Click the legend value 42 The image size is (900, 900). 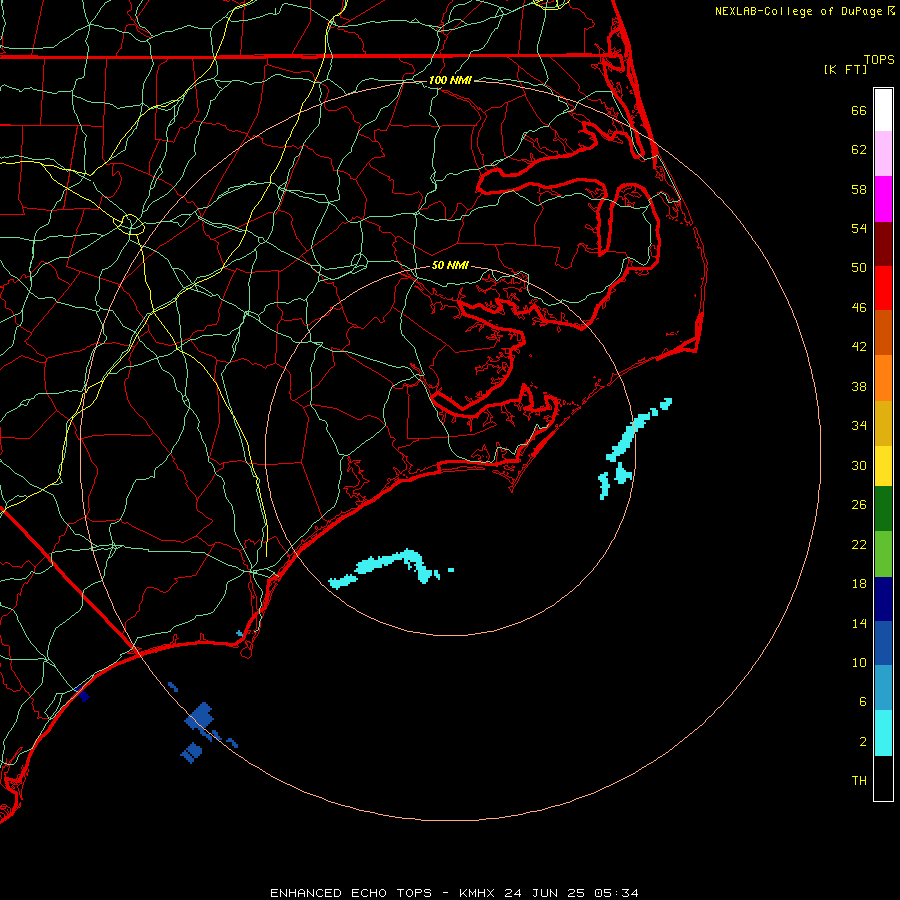859,346
